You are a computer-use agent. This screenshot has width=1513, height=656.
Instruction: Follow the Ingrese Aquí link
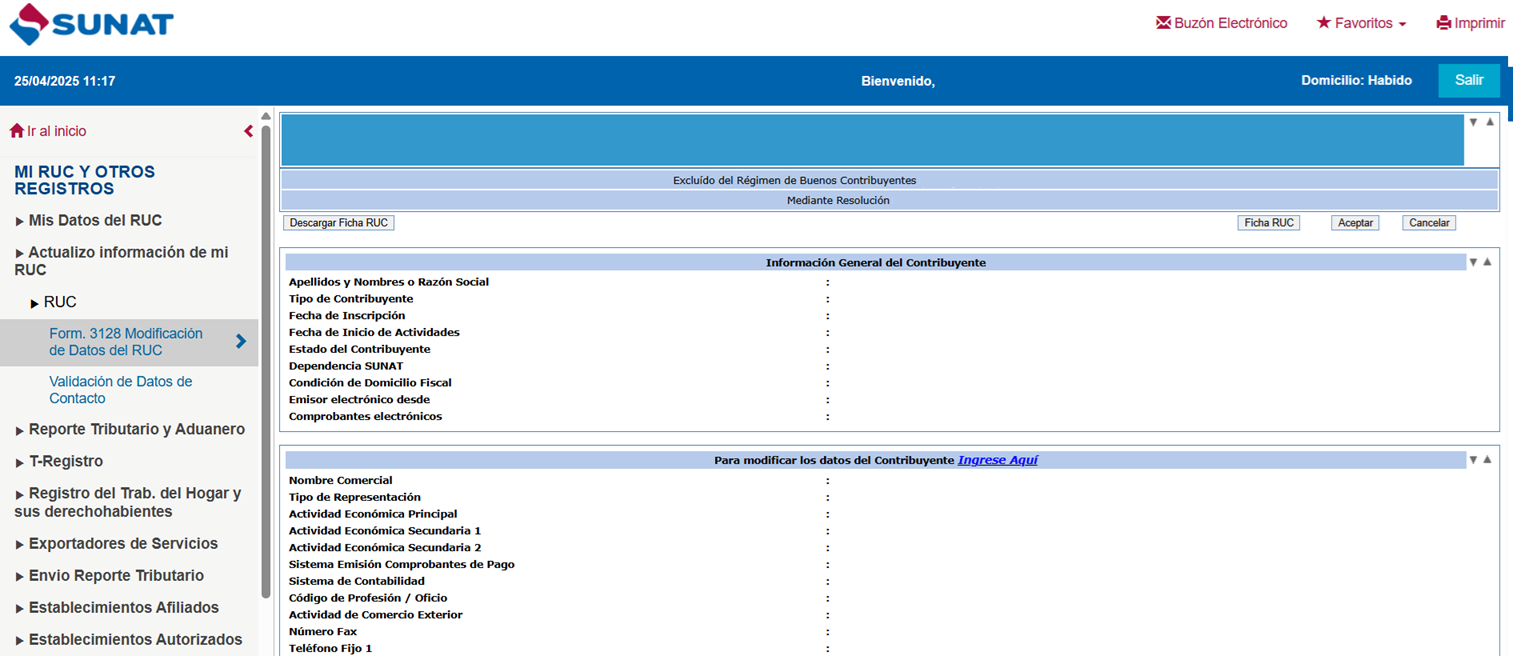pyautogui.click(x=997, y=460)
